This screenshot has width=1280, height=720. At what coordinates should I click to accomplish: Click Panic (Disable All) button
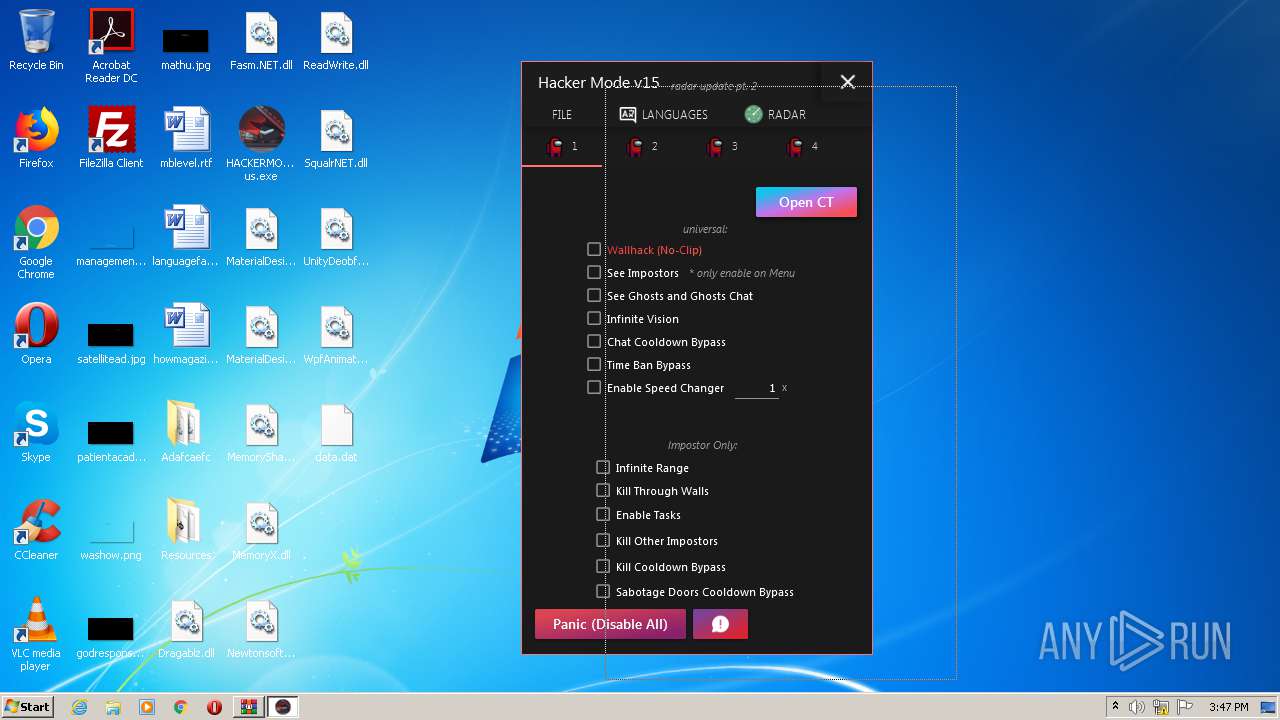tap(610, 624)
